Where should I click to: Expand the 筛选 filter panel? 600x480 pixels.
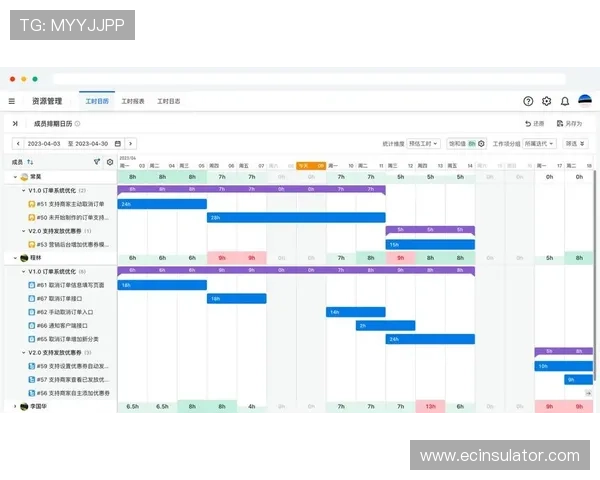pos(575,144)
